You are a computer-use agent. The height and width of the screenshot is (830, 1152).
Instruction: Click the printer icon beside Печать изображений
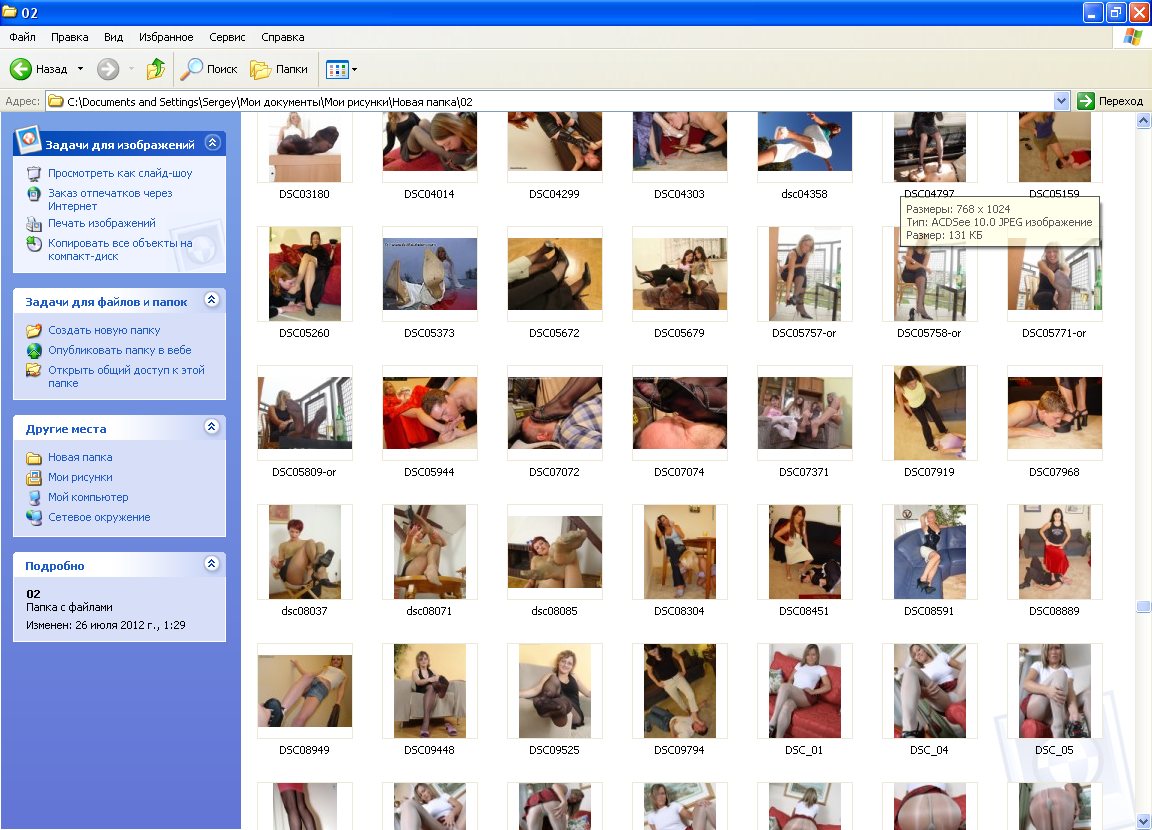pos(34,223)
